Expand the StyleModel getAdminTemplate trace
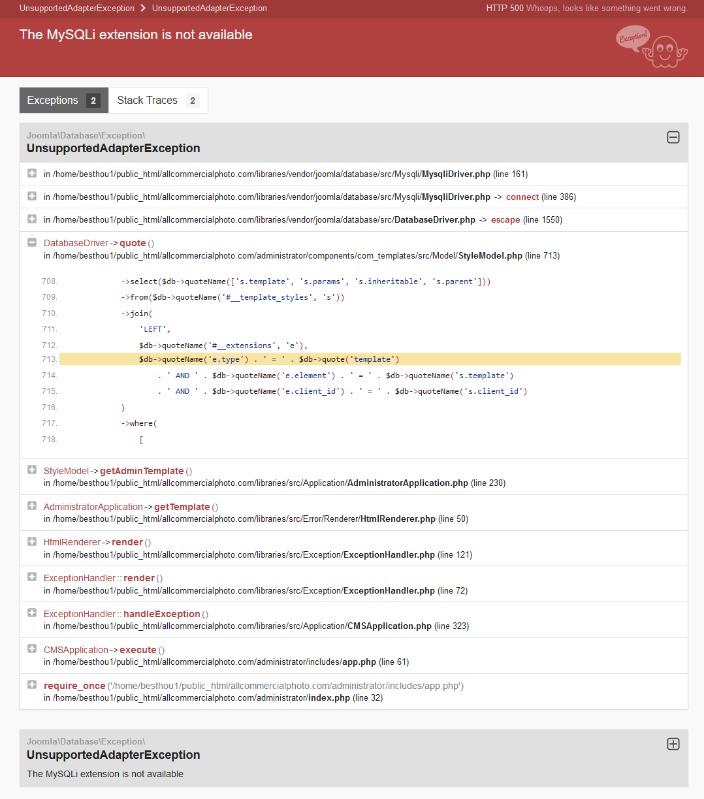Viewport: 704px width, 799px height. [x=32, y=470]
